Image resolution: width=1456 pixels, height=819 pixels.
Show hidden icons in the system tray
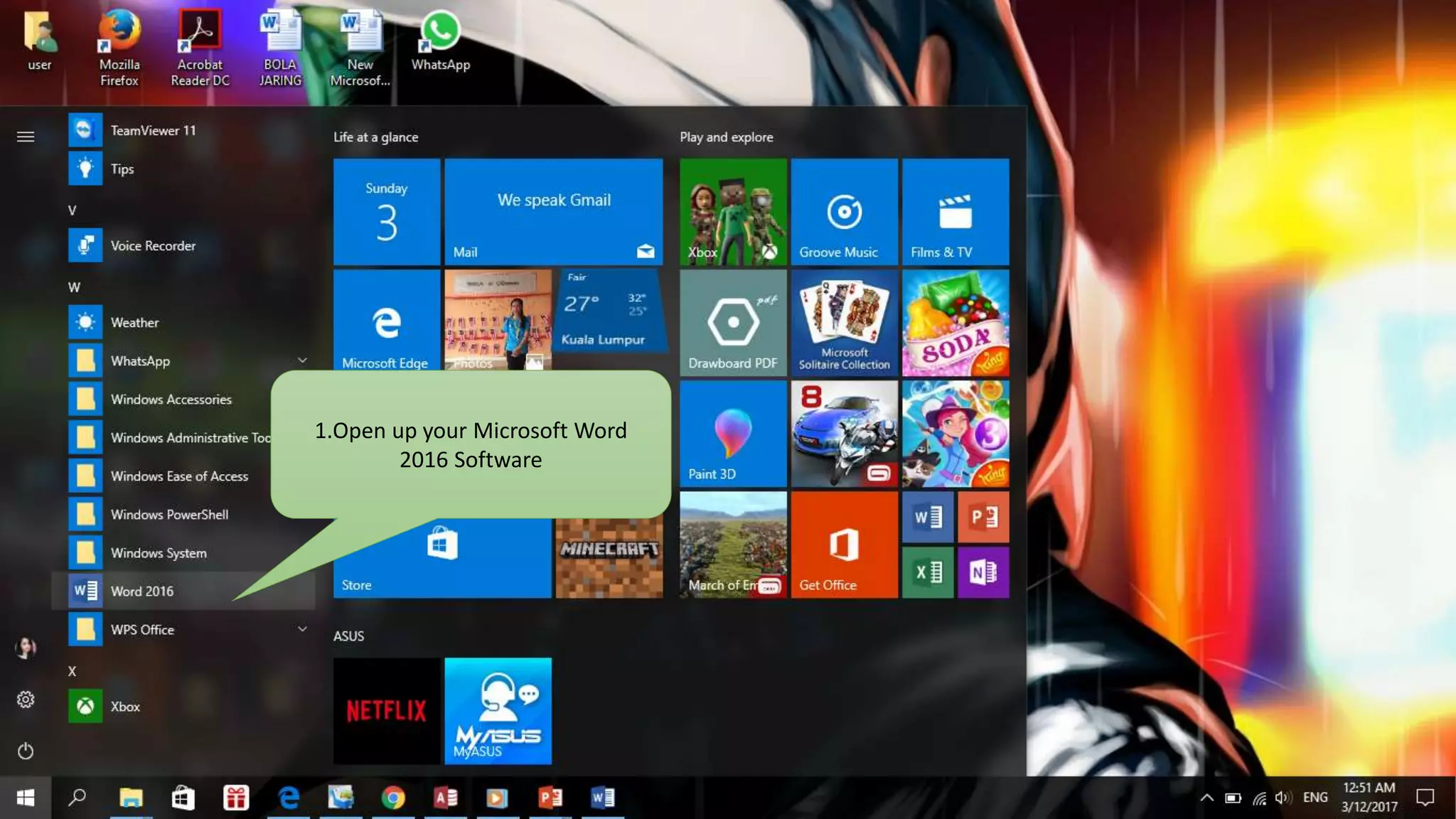[1206, 798]
